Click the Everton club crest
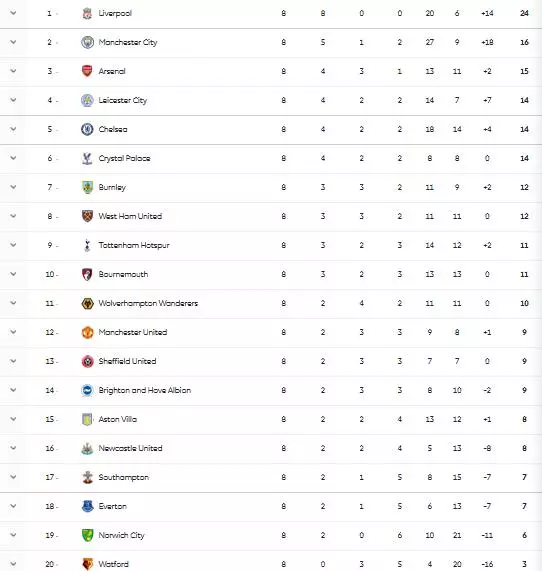This screenshot has width=542, height=571. point(87,506)
